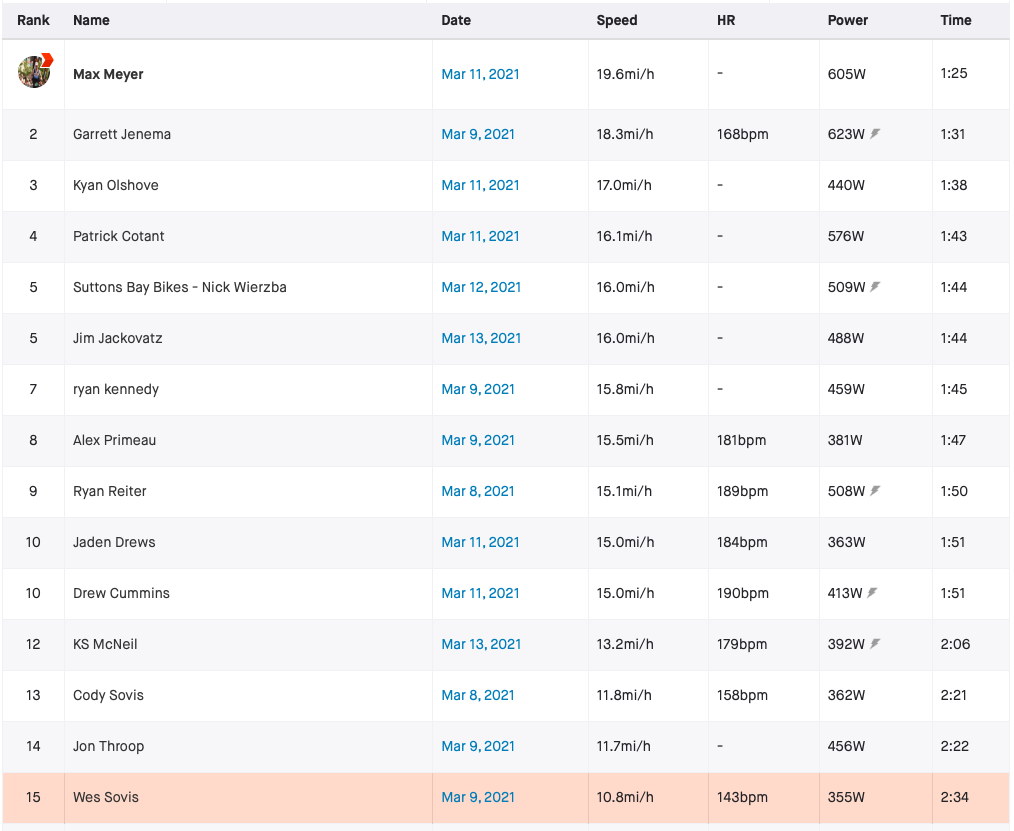Screen dimensions: 1014x831
Task: Open Max Meyer's Mar 11, 2021 activity
Action: 480,74
